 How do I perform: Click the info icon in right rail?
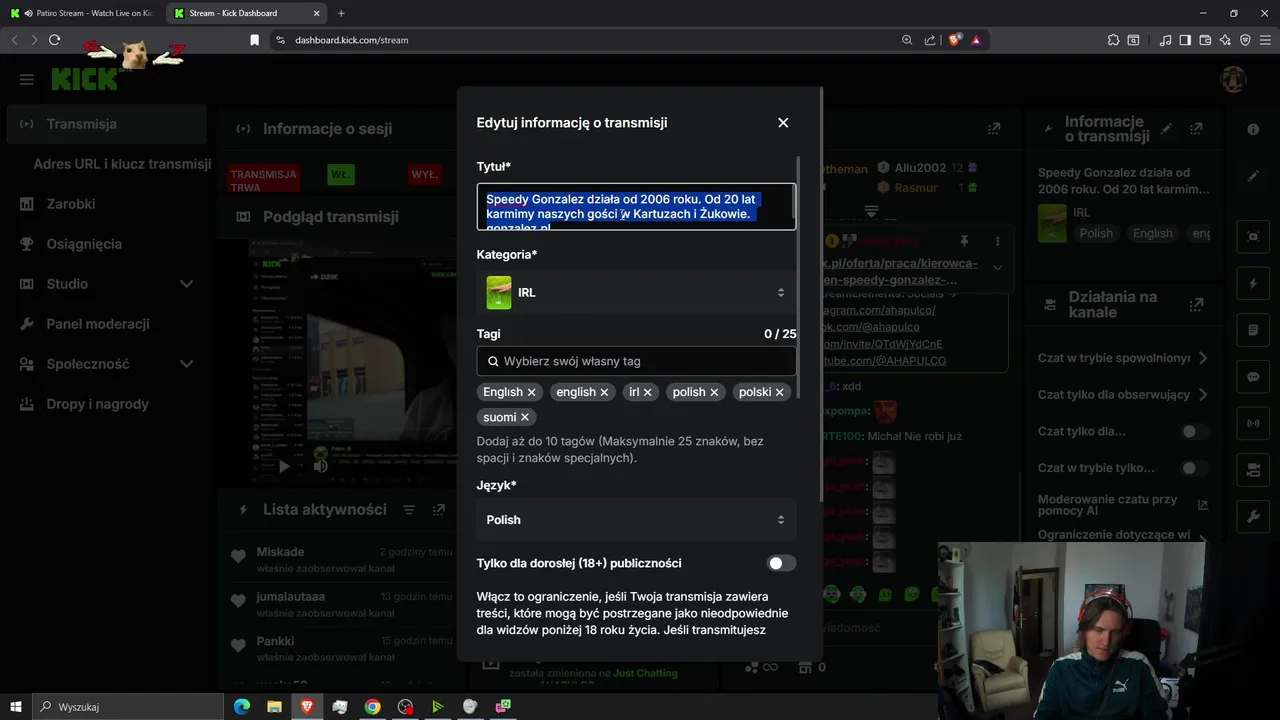click(1253, 130)
